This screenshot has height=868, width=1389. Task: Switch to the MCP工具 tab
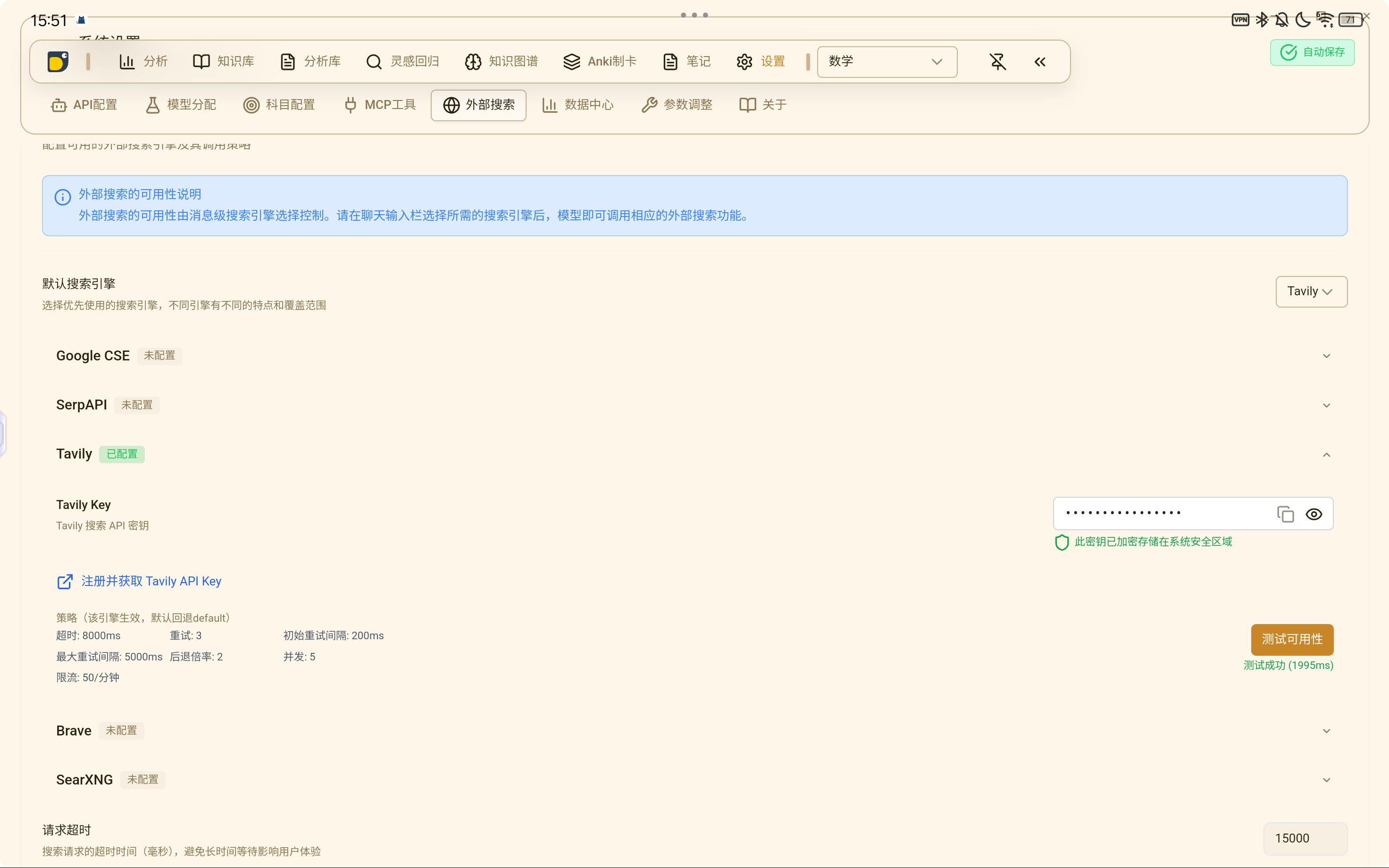tap(380, 105)
